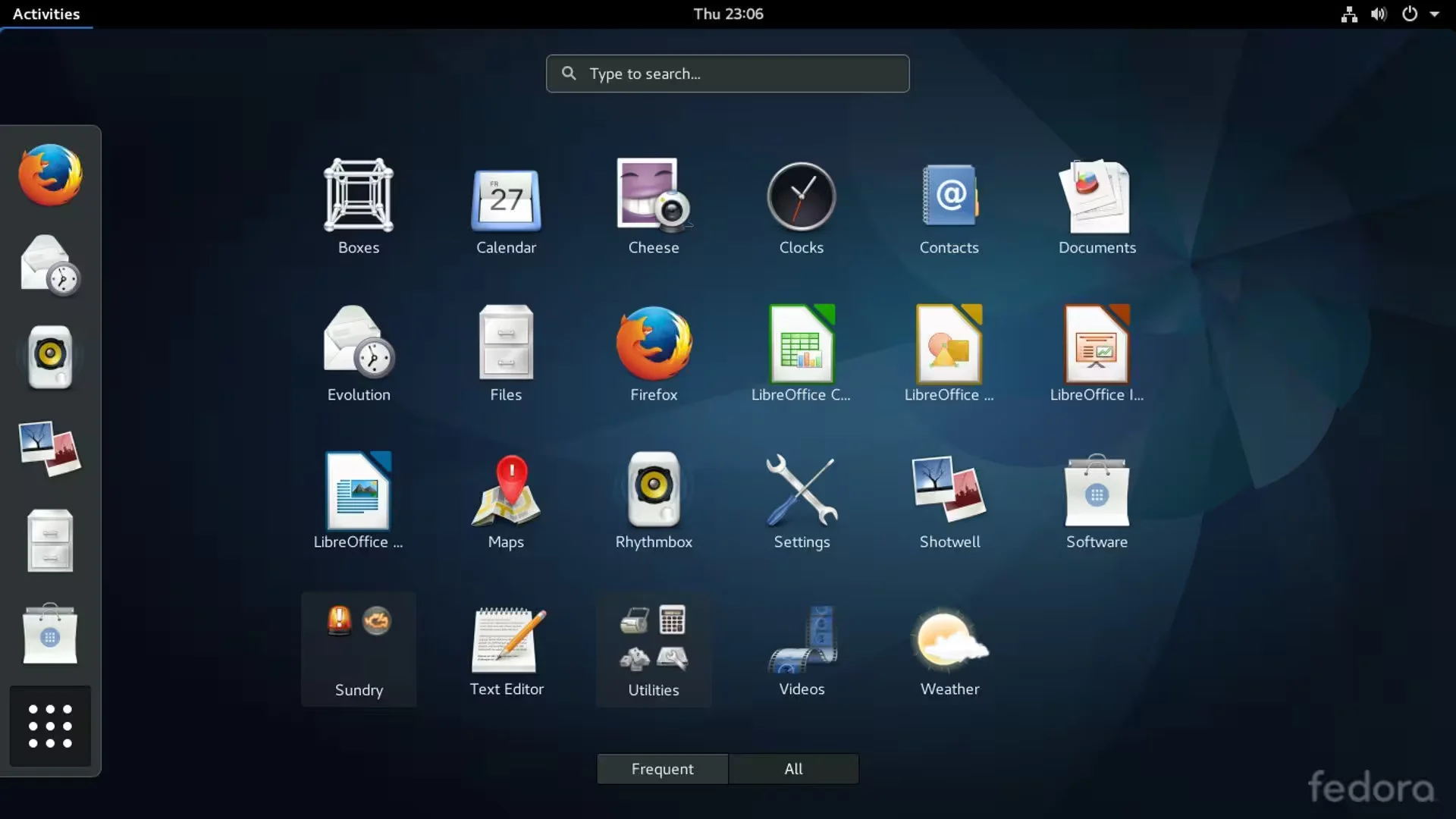Expand the Utilities app folder

tap(653, 649)
